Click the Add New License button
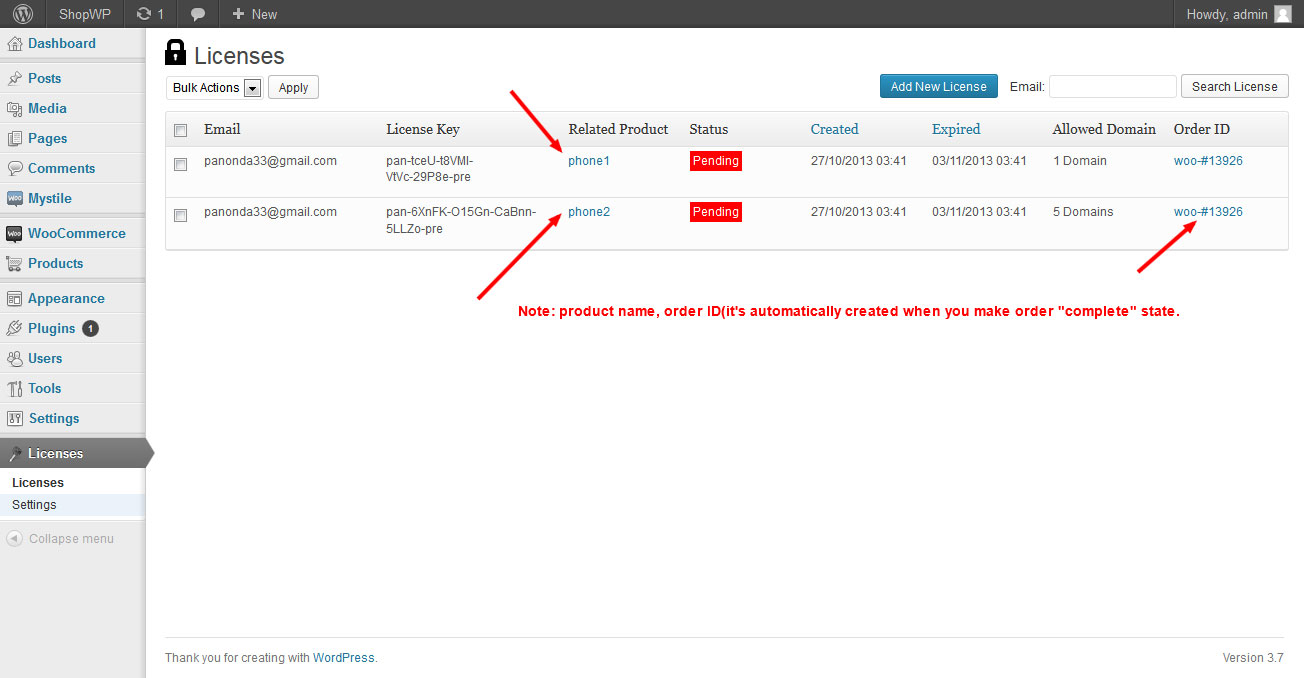 point(938,86)
